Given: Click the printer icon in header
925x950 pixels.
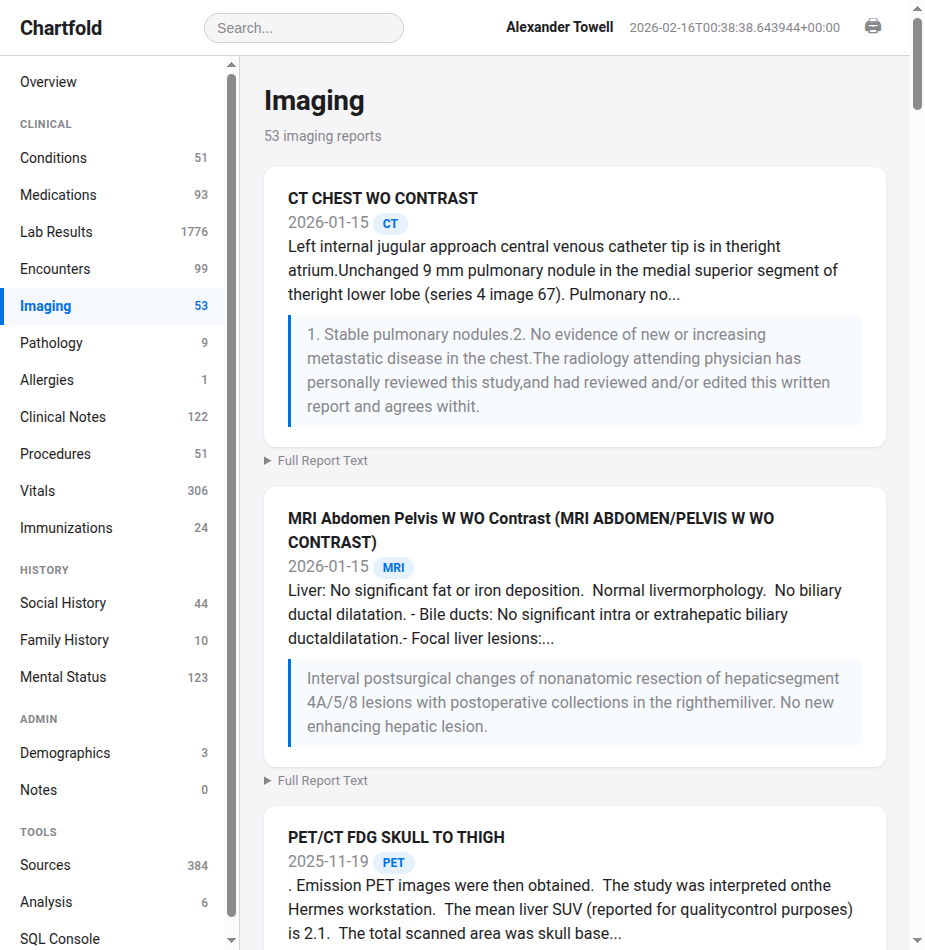Looking at the screenshot, I should point(873,27).
